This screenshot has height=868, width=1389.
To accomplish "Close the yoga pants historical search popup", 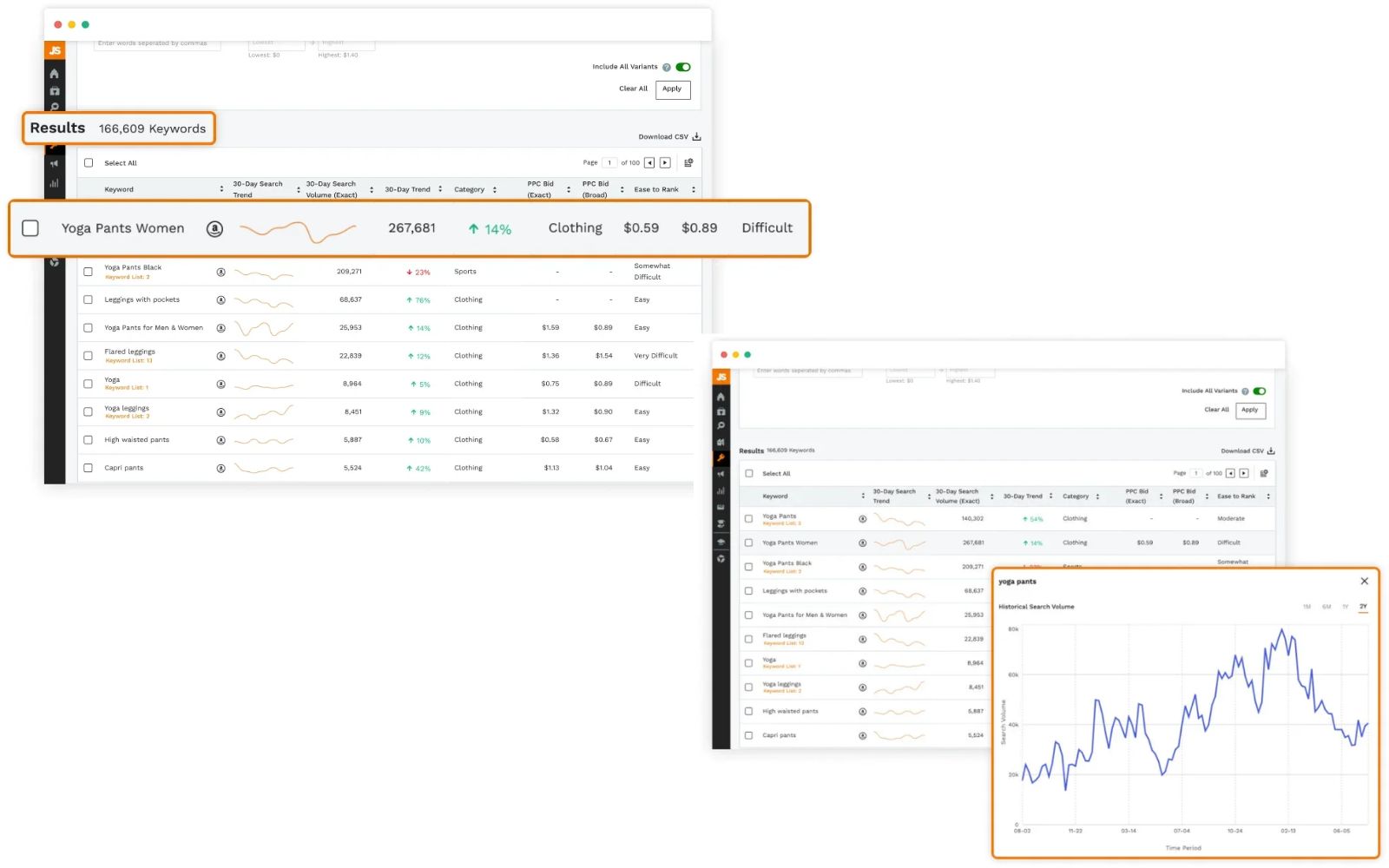I will [1364, 582].
